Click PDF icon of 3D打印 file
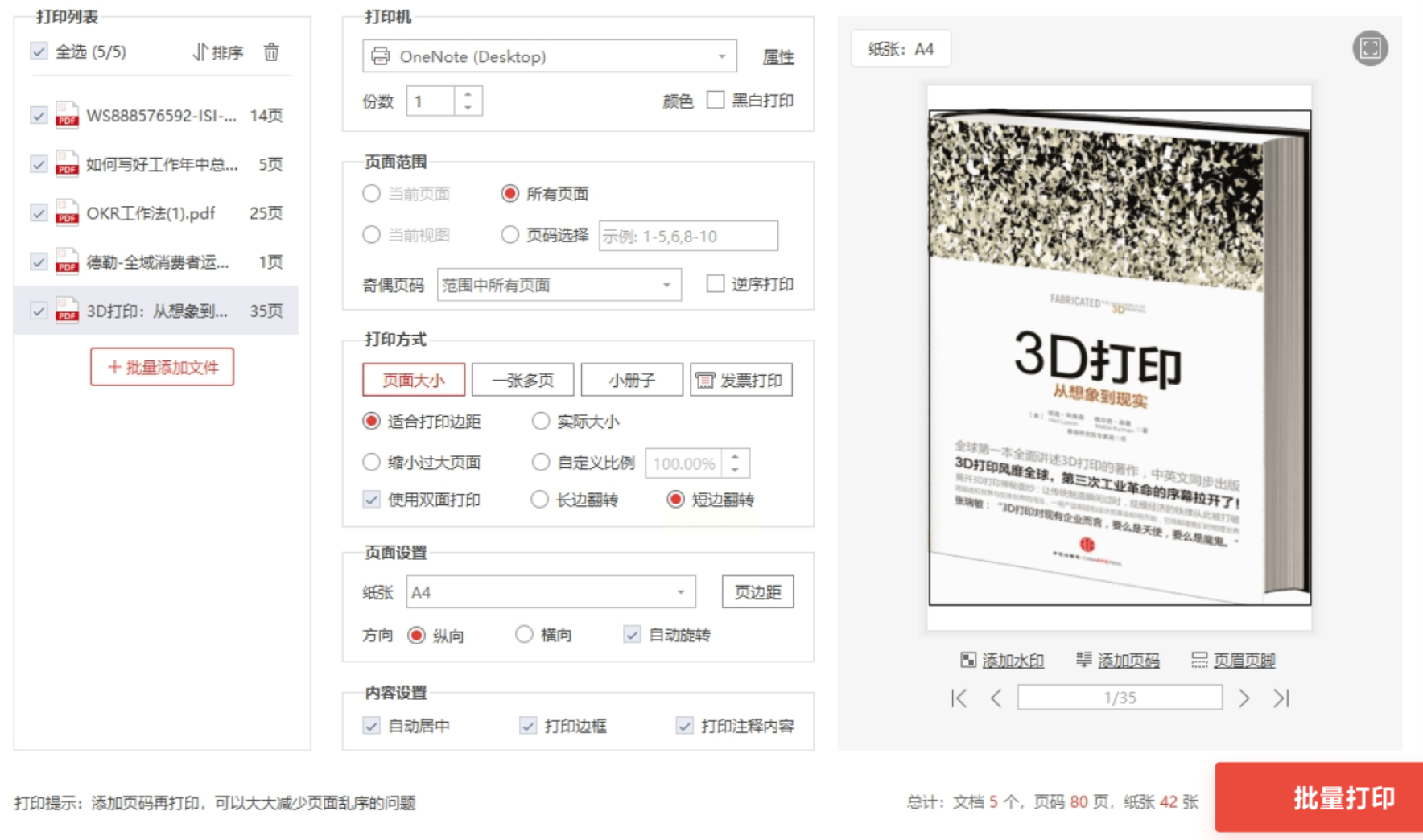The width and height of the screenshot is (1423, 840). 67,311
